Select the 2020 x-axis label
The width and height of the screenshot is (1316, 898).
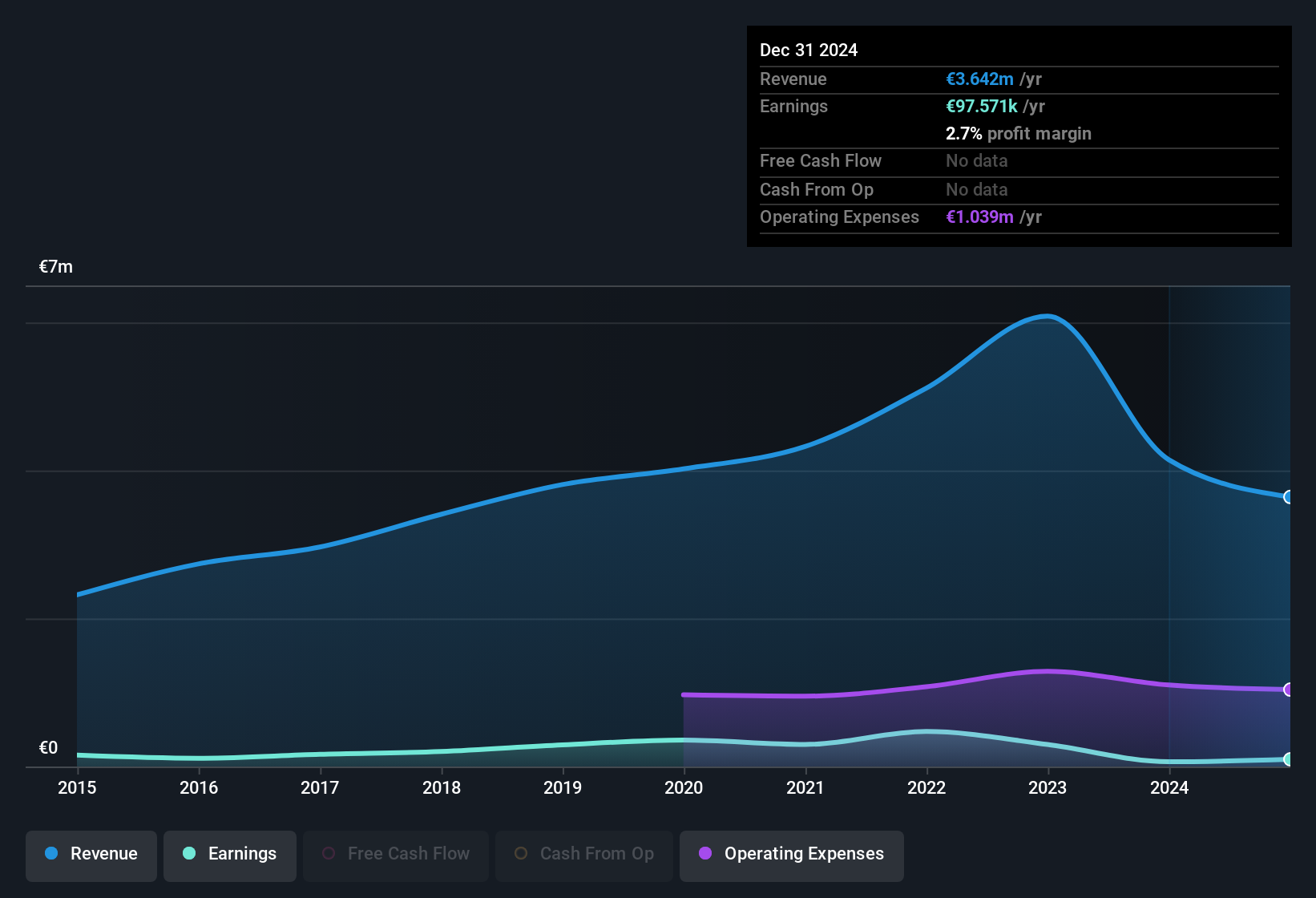(x=684, y=788)
